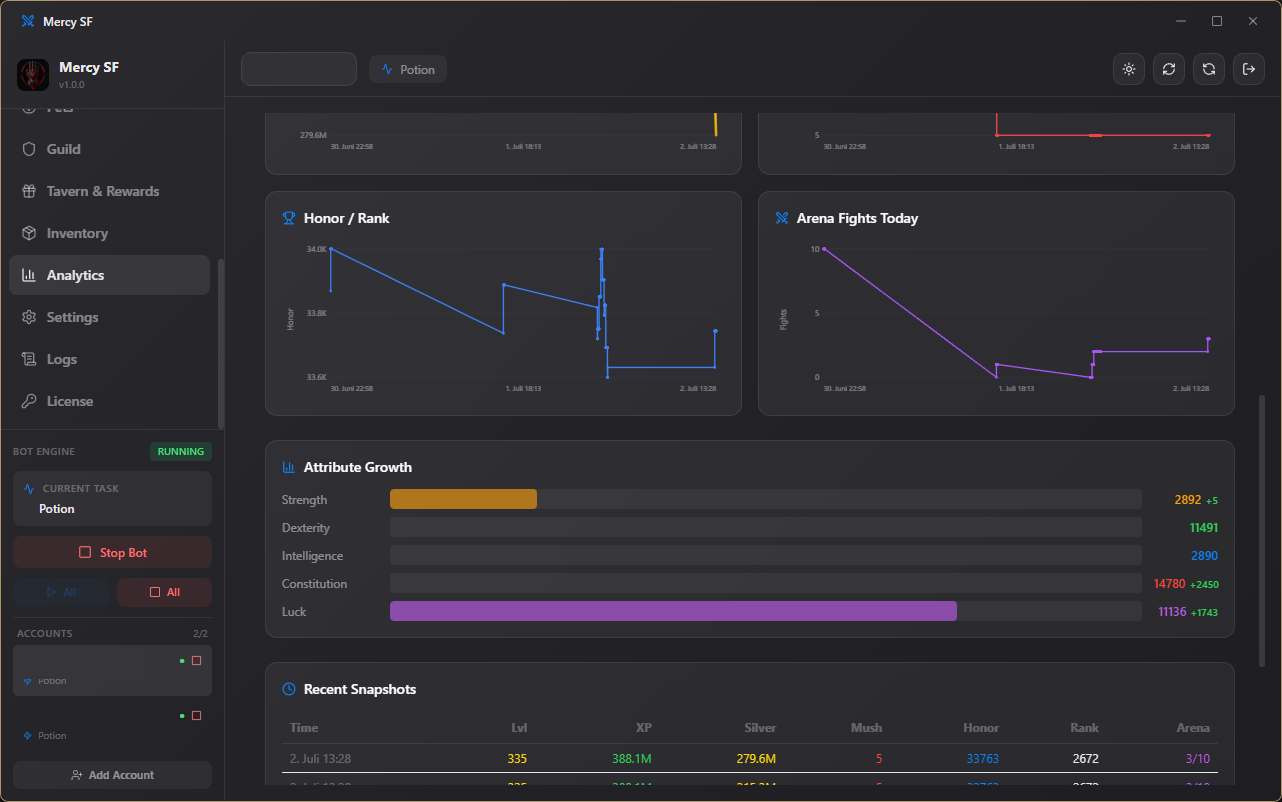Click the Inventory cube icon

[28, 233]
